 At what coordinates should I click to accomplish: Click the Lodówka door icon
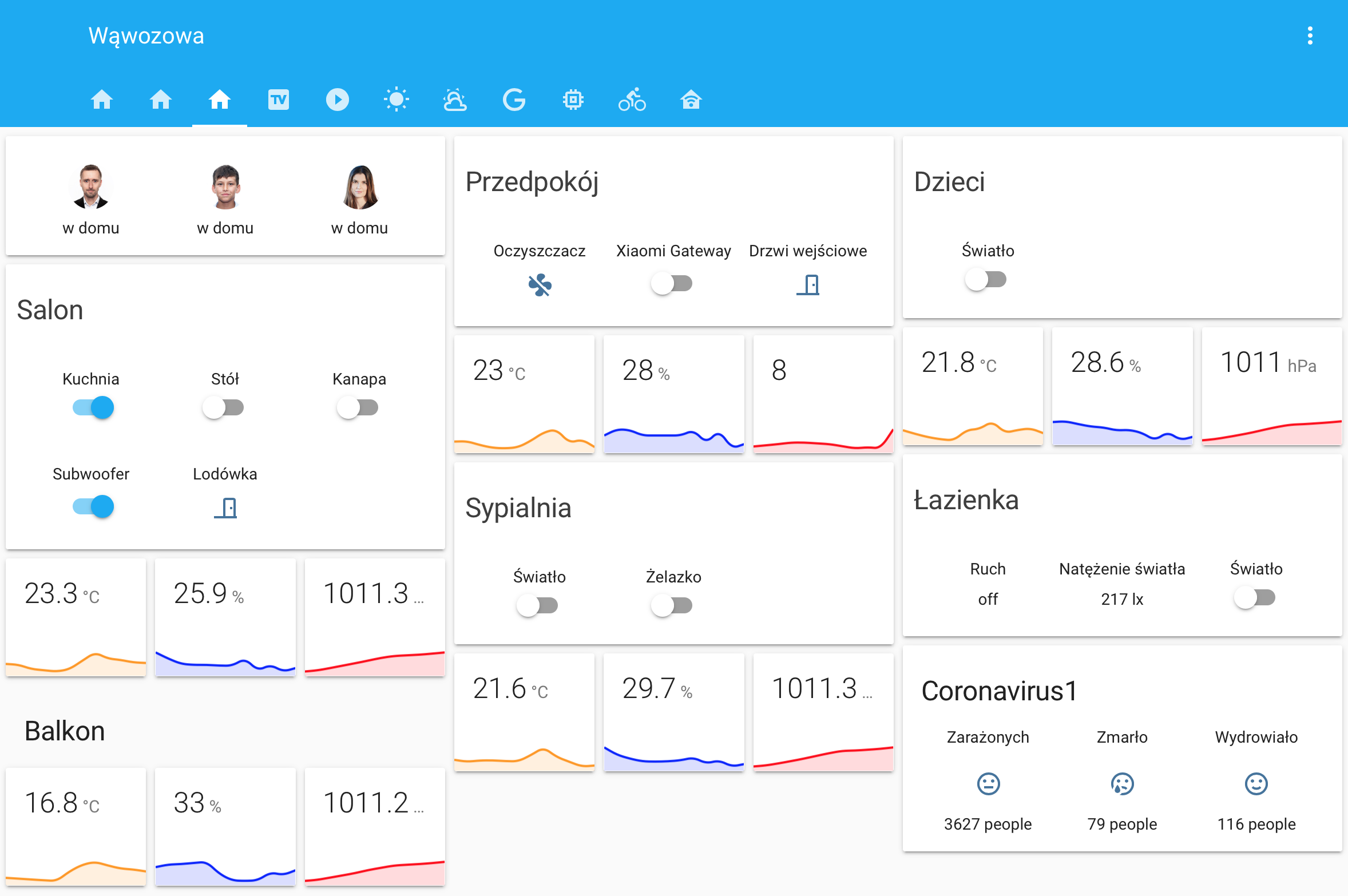[225, 507]
